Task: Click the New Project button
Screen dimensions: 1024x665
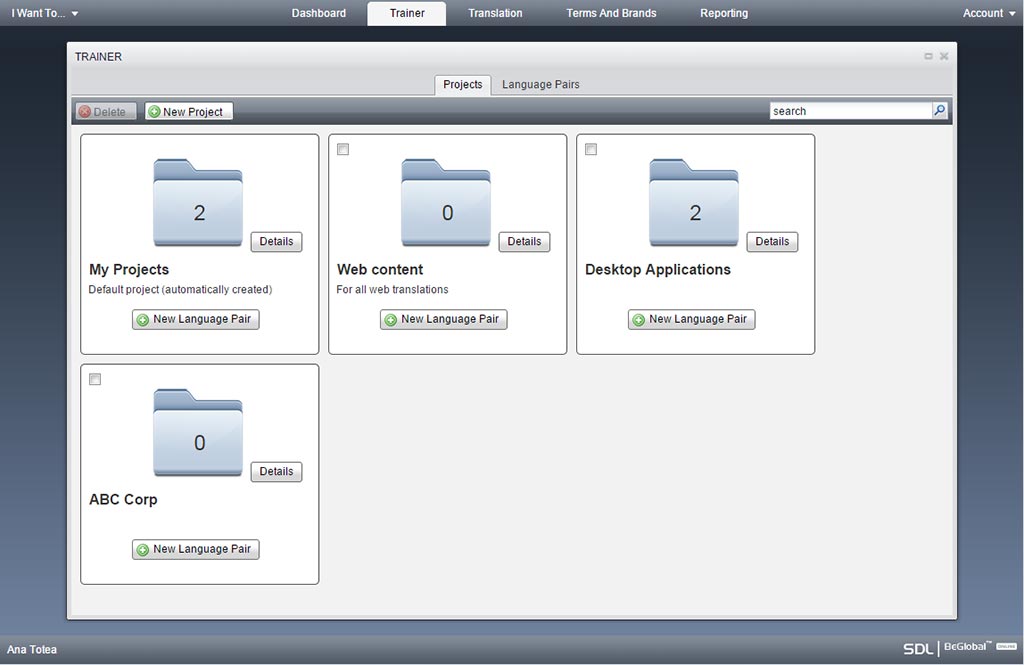Action: click(189, 112)
